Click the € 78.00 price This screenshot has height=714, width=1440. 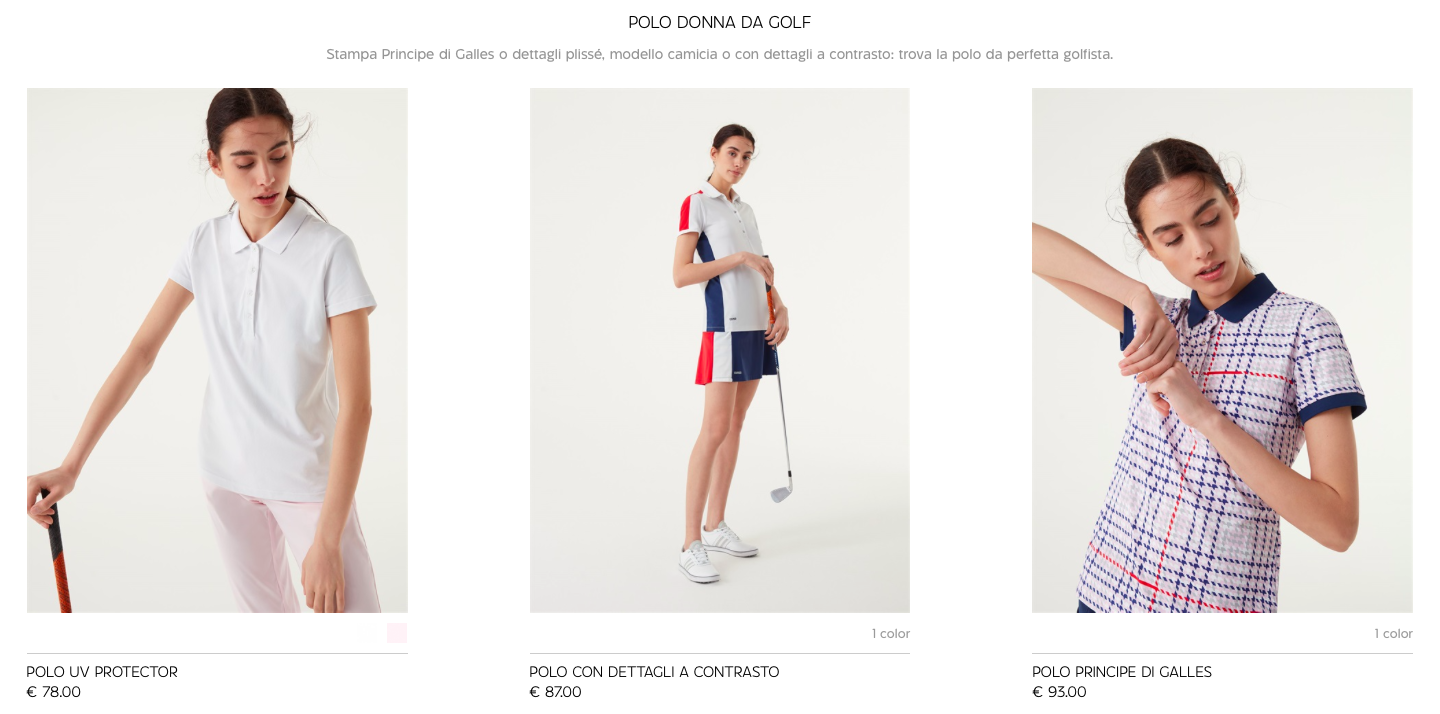point(54,692)
